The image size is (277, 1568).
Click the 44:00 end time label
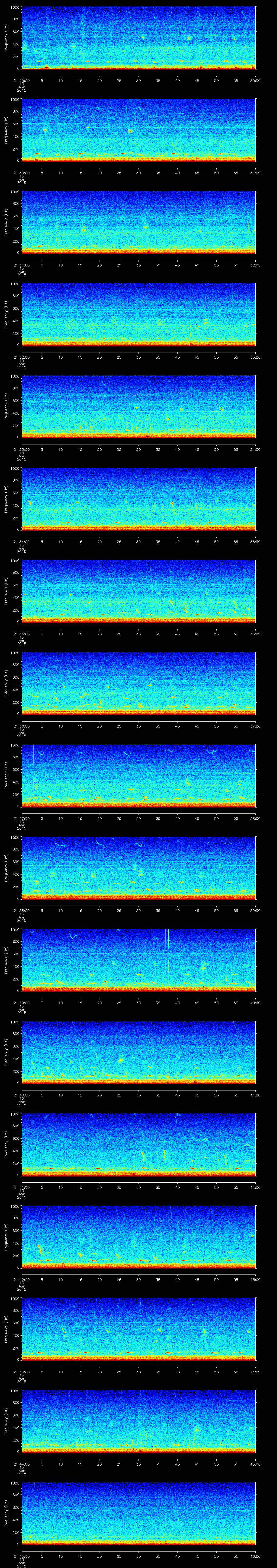click(x=256, y=1372)
